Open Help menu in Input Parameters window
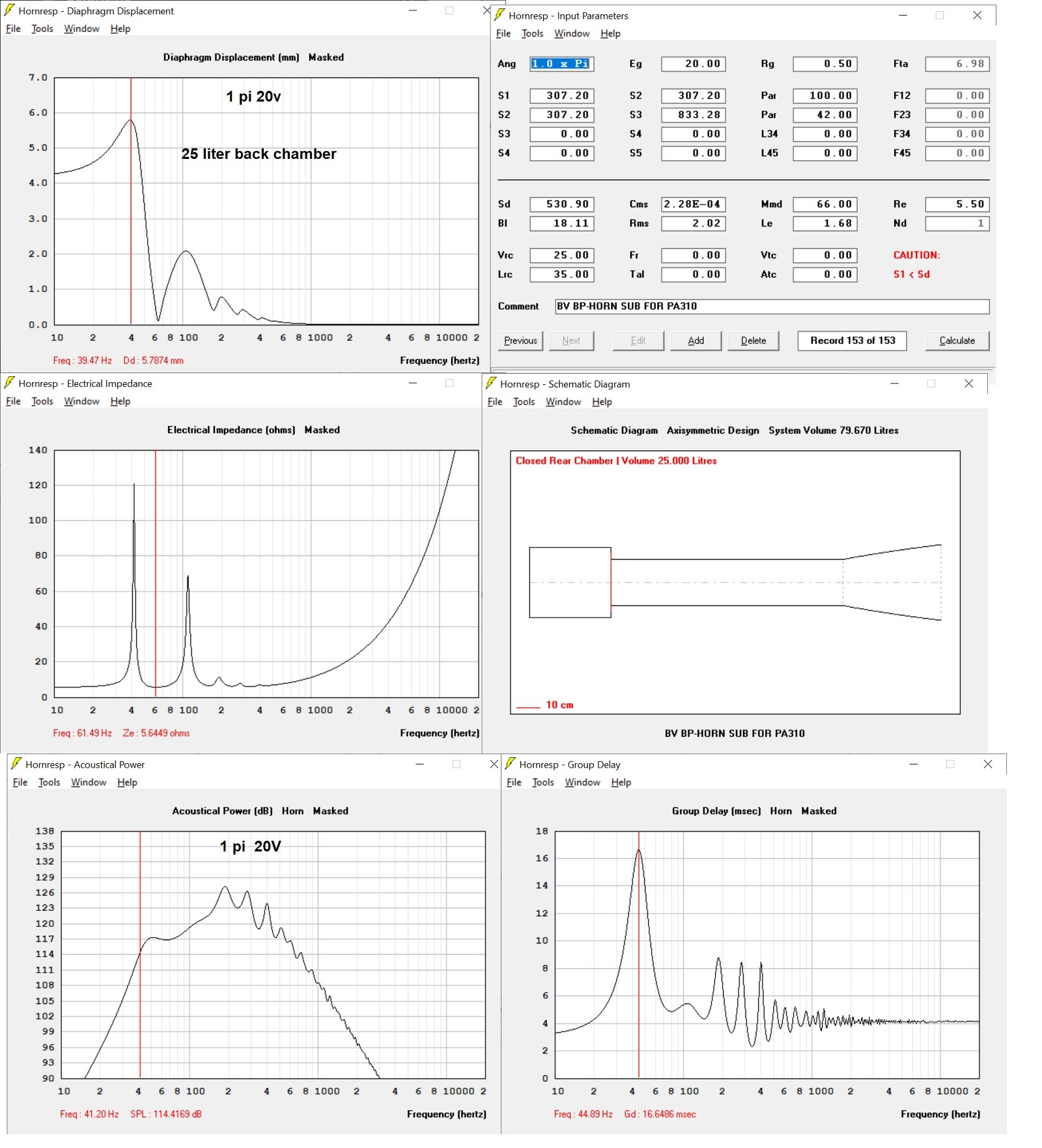 coord(610,33)
